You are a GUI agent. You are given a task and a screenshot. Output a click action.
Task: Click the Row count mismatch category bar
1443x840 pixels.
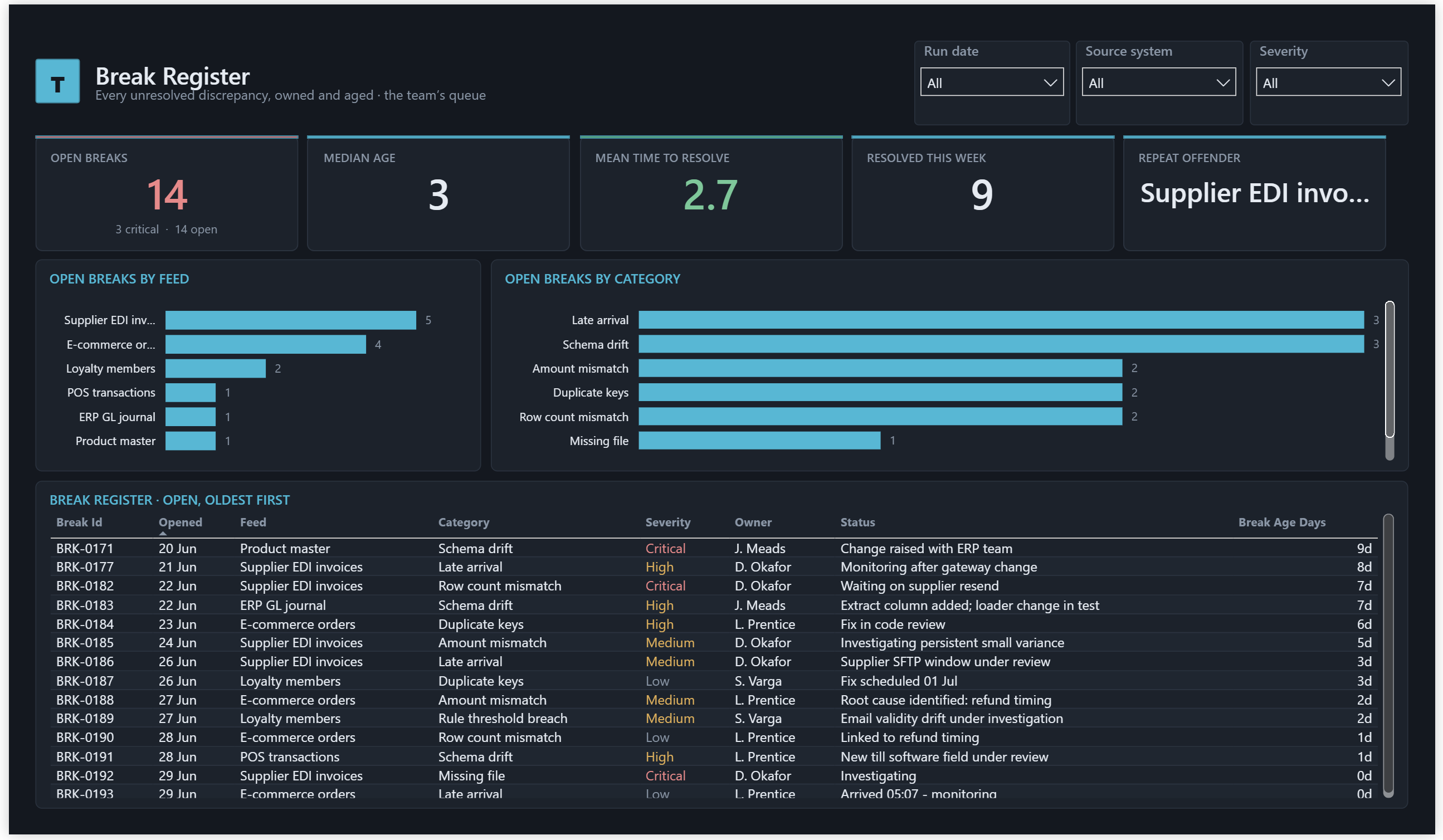pyautogui.click(x=880, y=416)
